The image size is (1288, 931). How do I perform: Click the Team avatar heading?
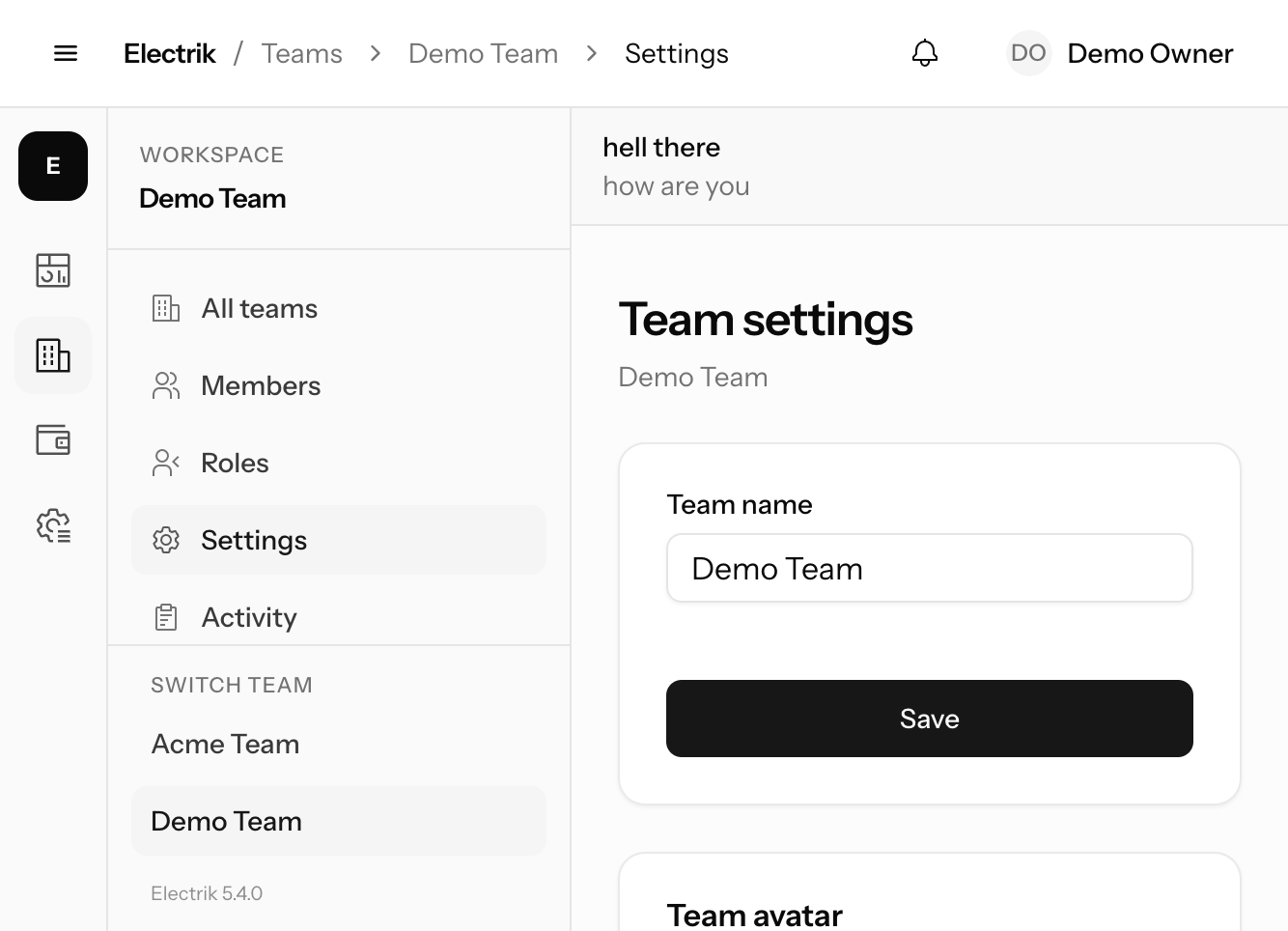pos(754,915)
